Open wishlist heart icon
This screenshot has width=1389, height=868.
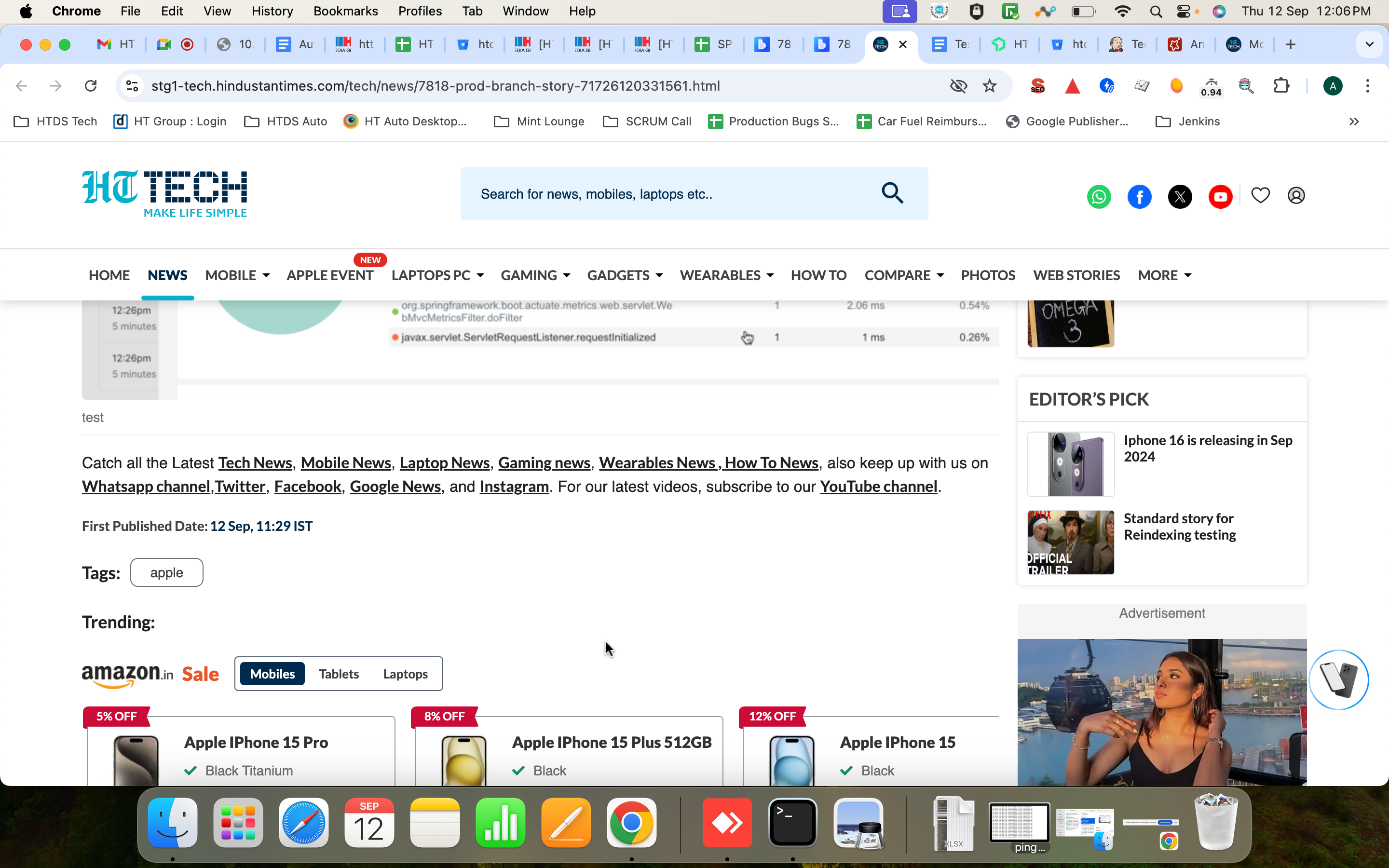tap(1260, 195)
